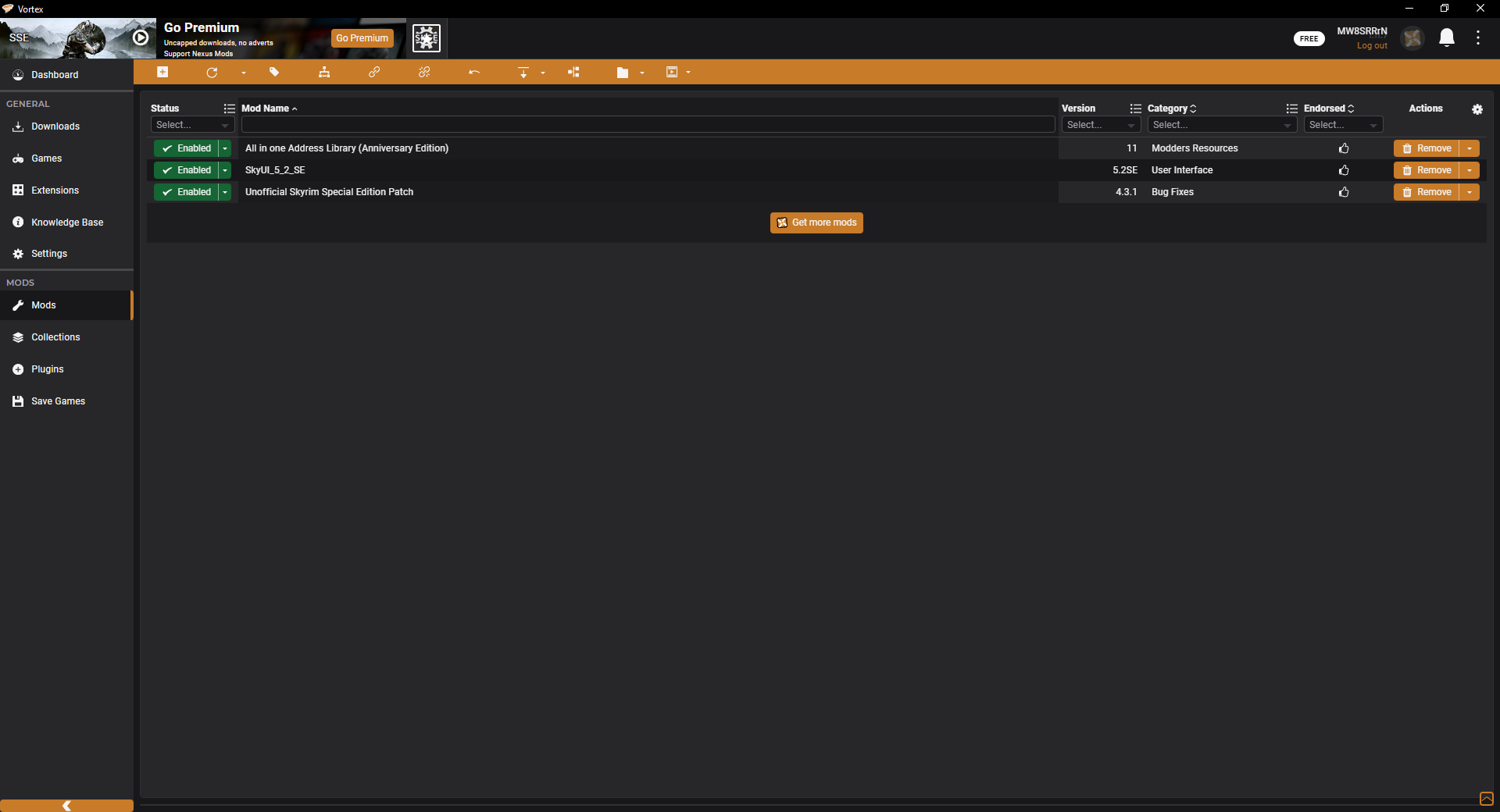Click the reset to manifest undo icon
This screenshot has width=1500, height=812.
474,73
